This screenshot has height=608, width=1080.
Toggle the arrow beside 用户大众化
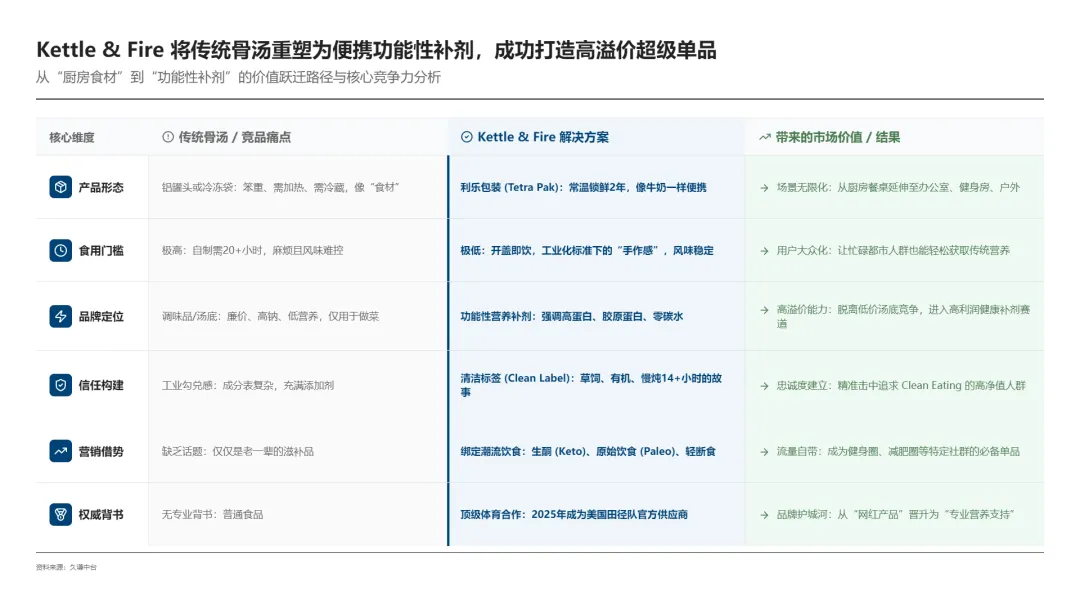(762, 251)
